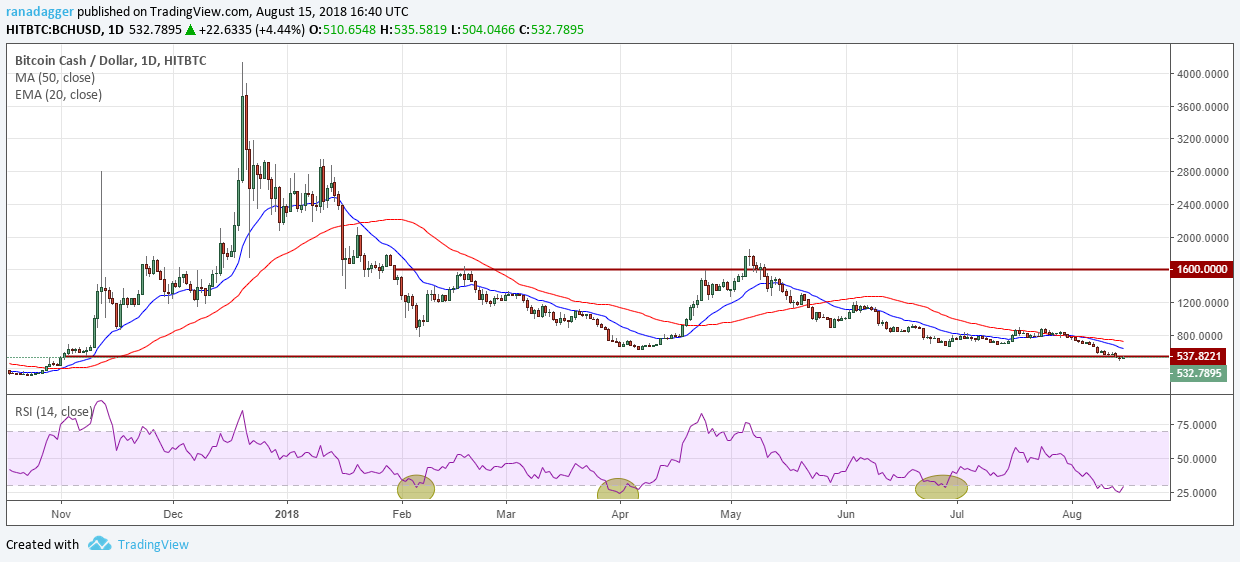Viewport: 1240px width, 562px height.
Task: Click the 537.8221 red price label
Action: pyautogui.click(x=1198, y=356)
